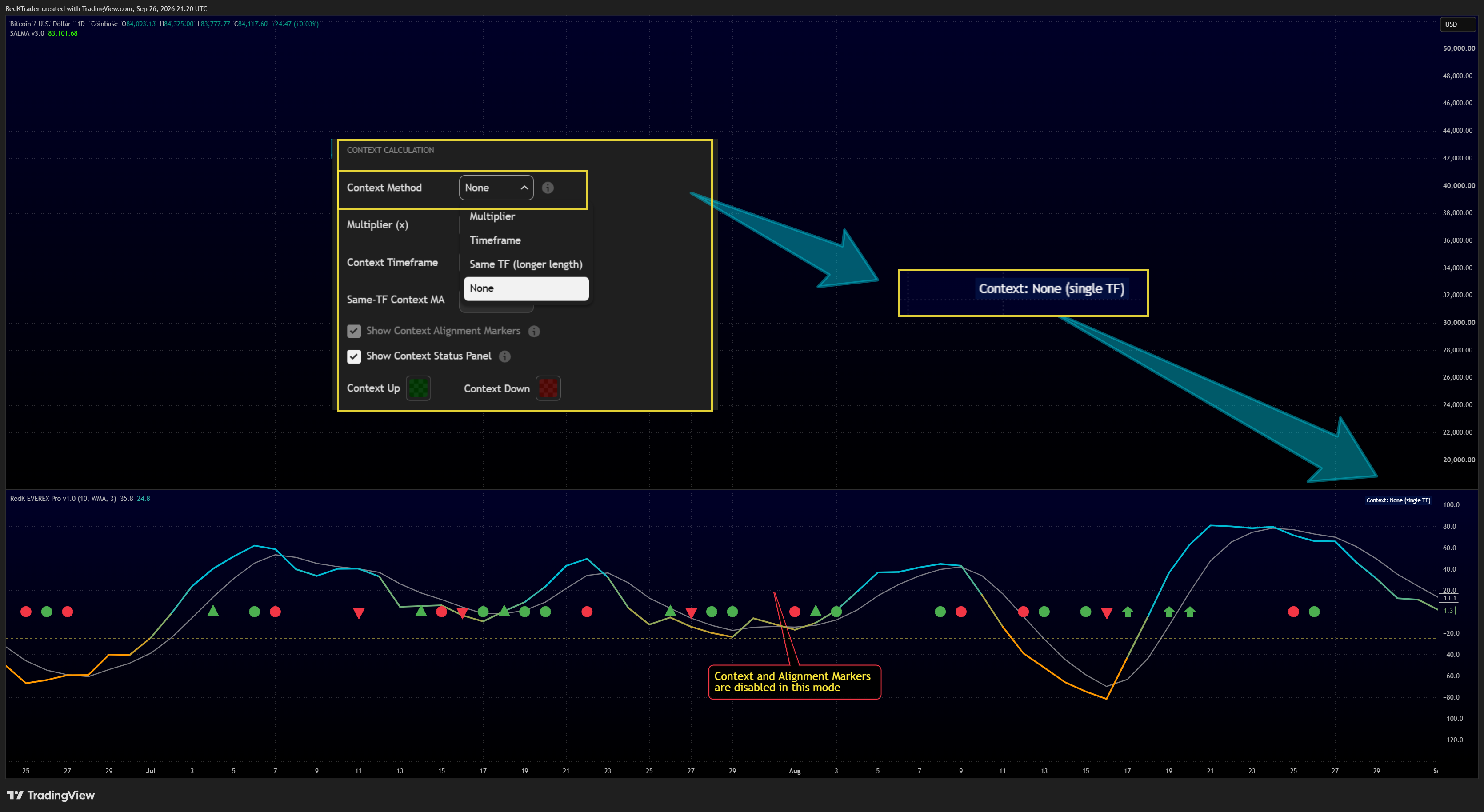Open the Context Down red color swatch

[548, 388]
